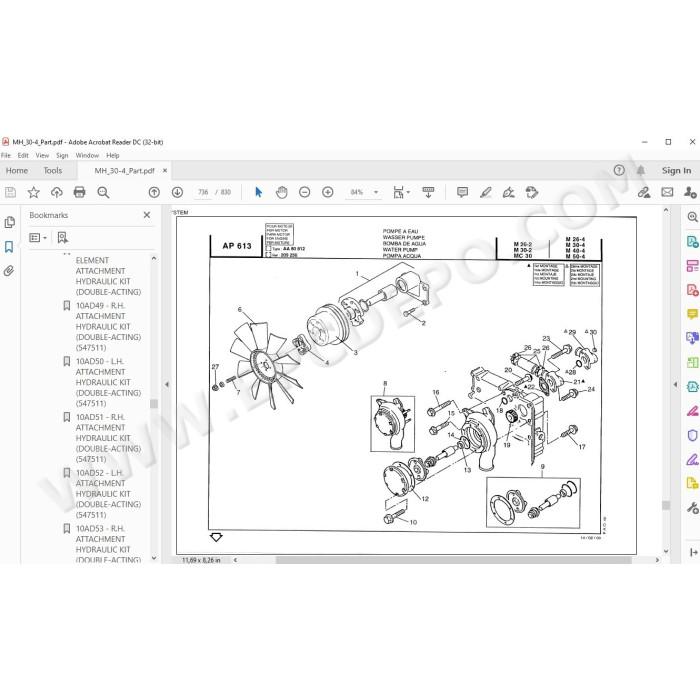700x700 pixels.
Task: Click the share with others person icon
Action: (x=690, y=192)
